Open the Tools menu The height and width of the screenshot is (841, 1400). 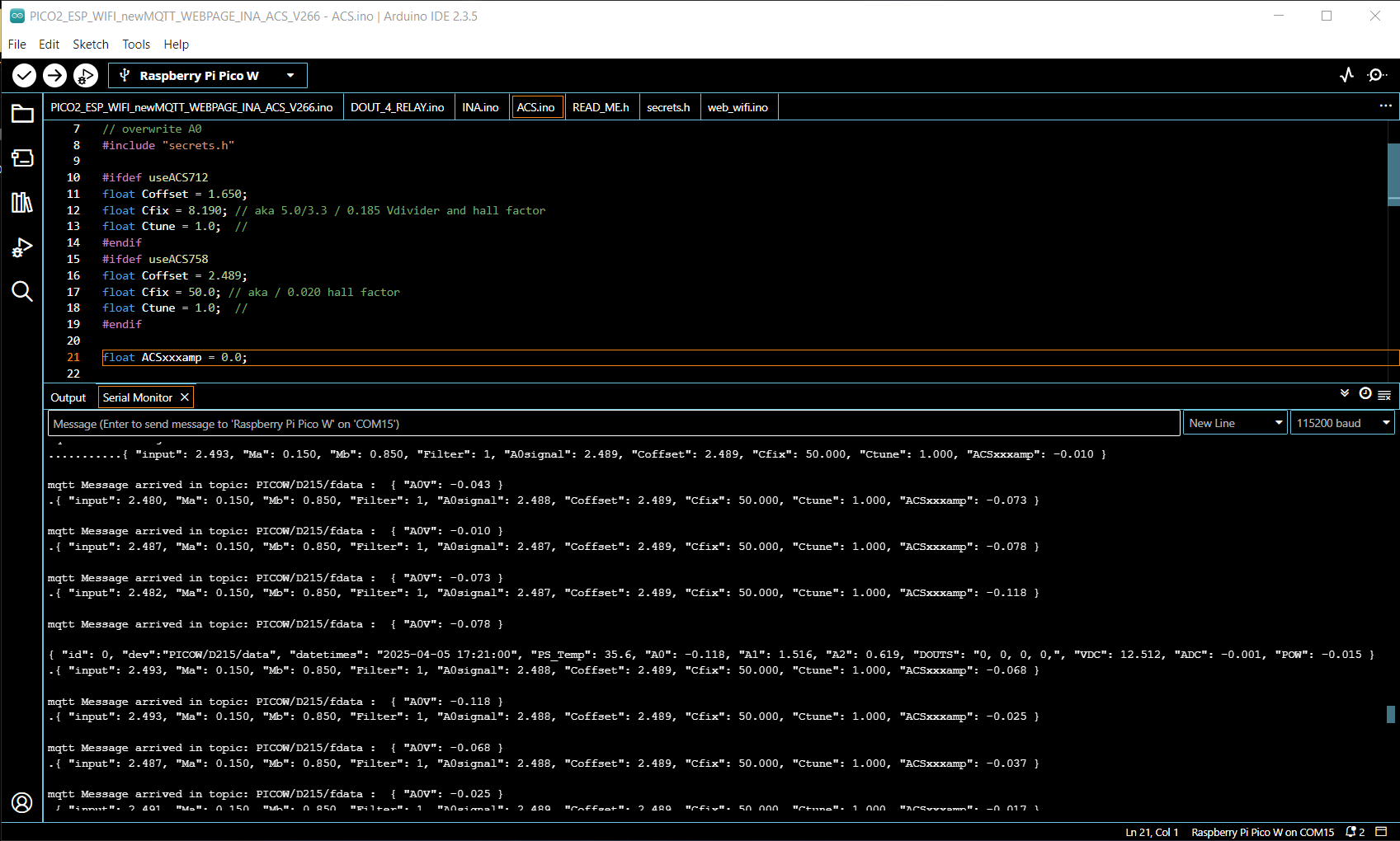point(136,45)
